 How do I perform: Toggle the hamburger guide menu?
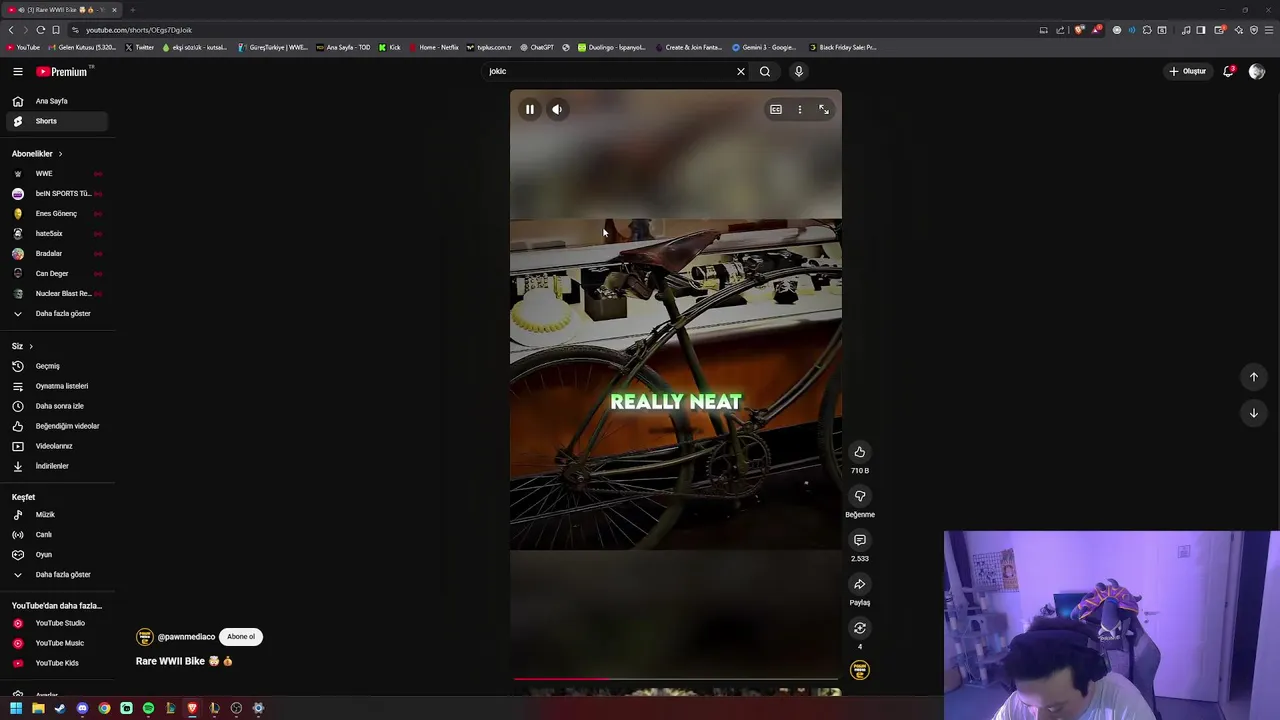[x=18, y=71]
